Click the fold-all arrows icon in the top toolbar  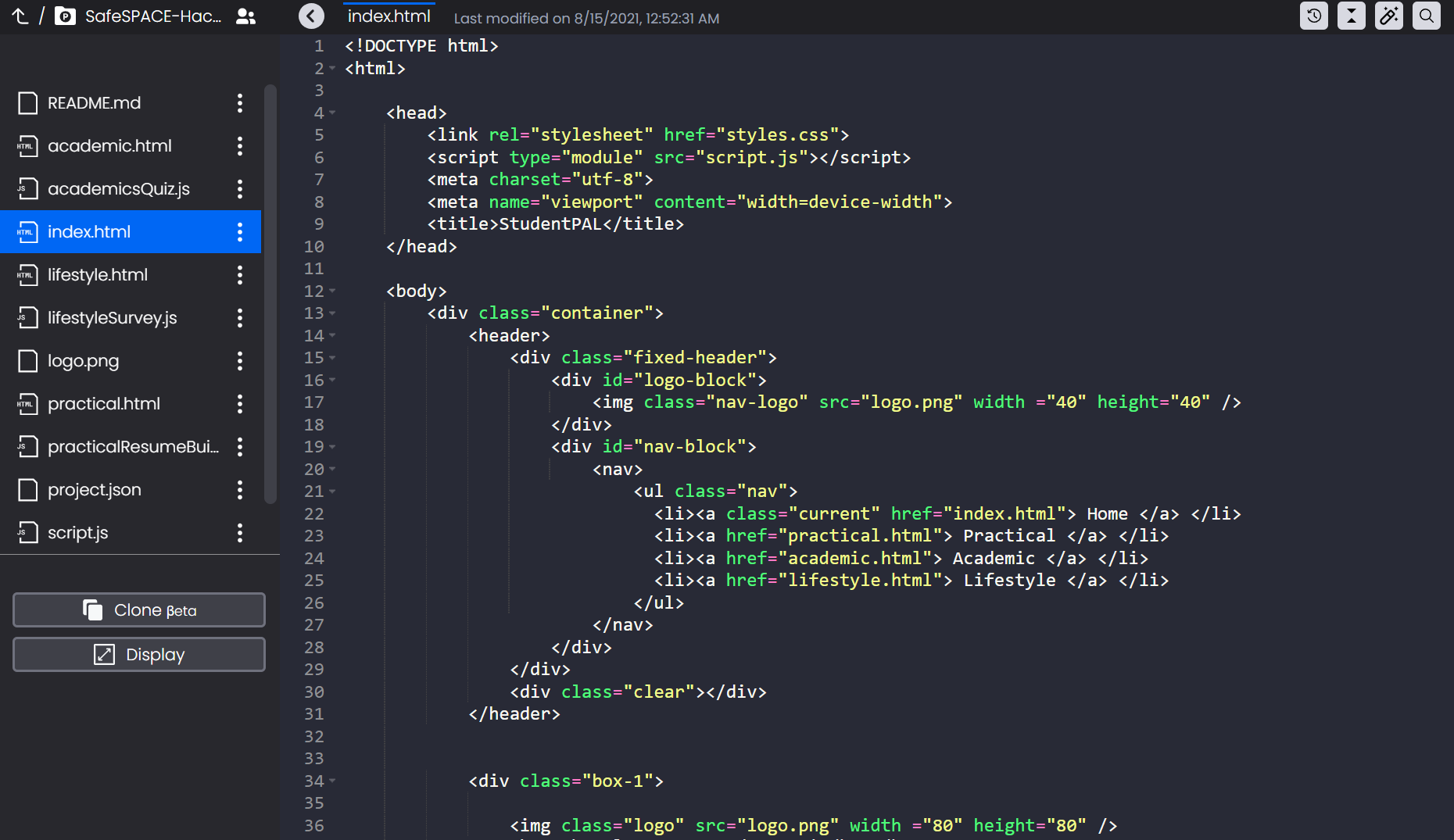pyautogui.click(x=1352, y=16)
